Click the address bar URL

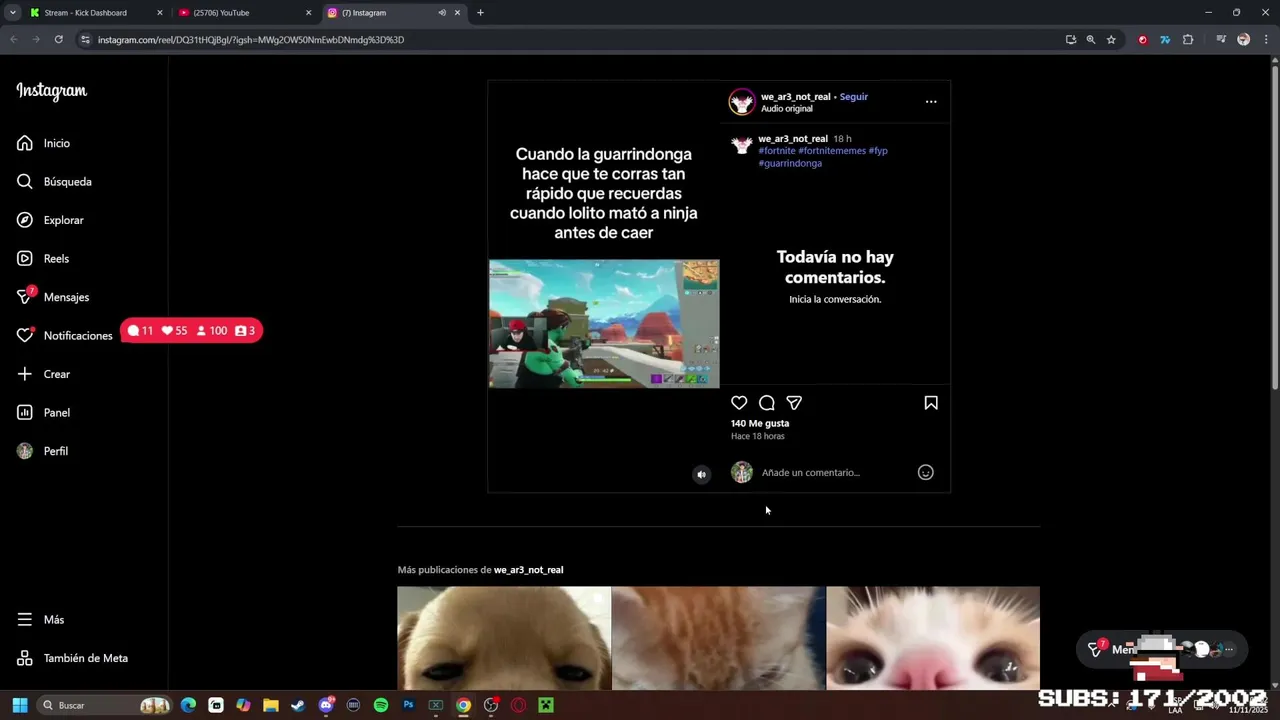(x=251, y=40)
